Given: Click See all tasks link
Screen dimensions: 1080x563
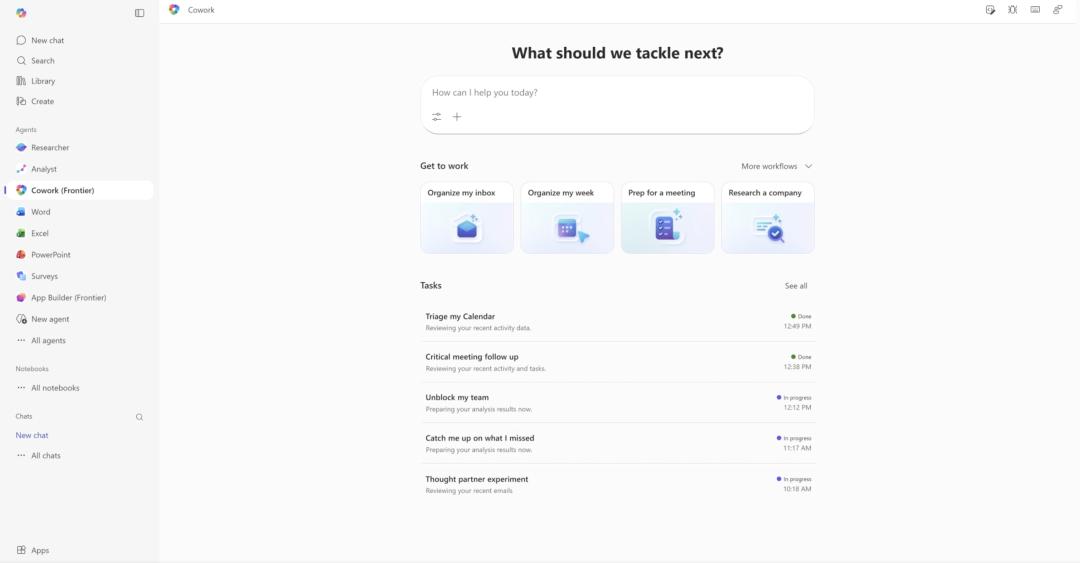Looking at the screenshot, I should (x=796, y=286).
